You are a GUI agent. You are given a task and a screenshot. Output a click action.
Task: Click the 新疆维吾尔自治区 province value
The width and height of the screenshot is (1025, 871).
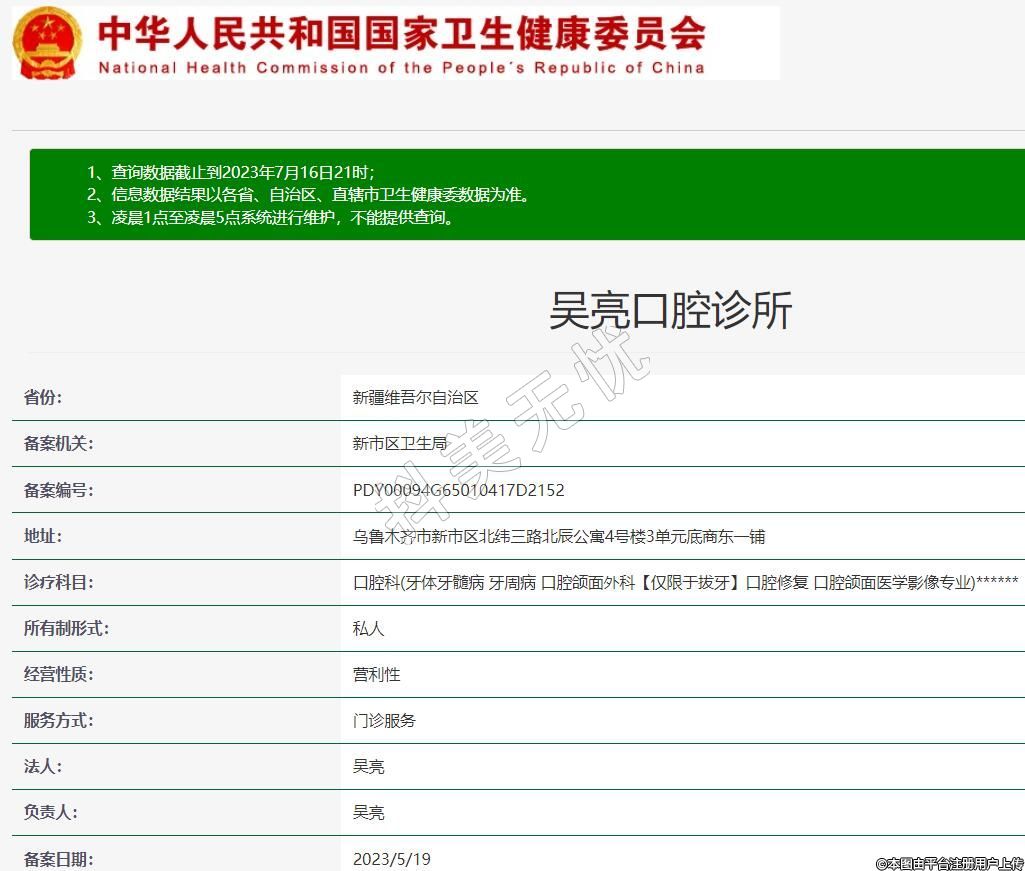point(415,397)
